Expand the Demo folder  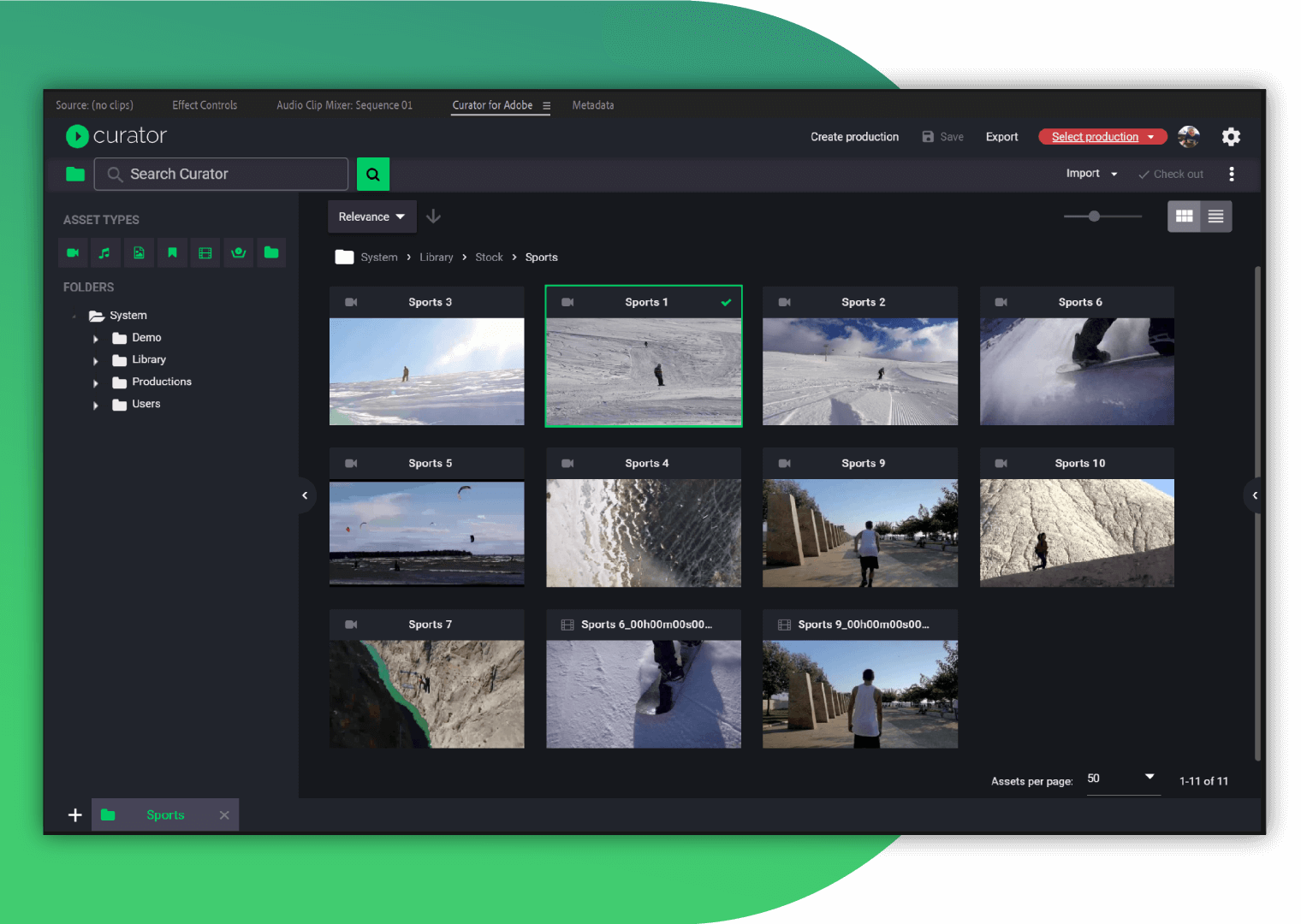[96, 339]
